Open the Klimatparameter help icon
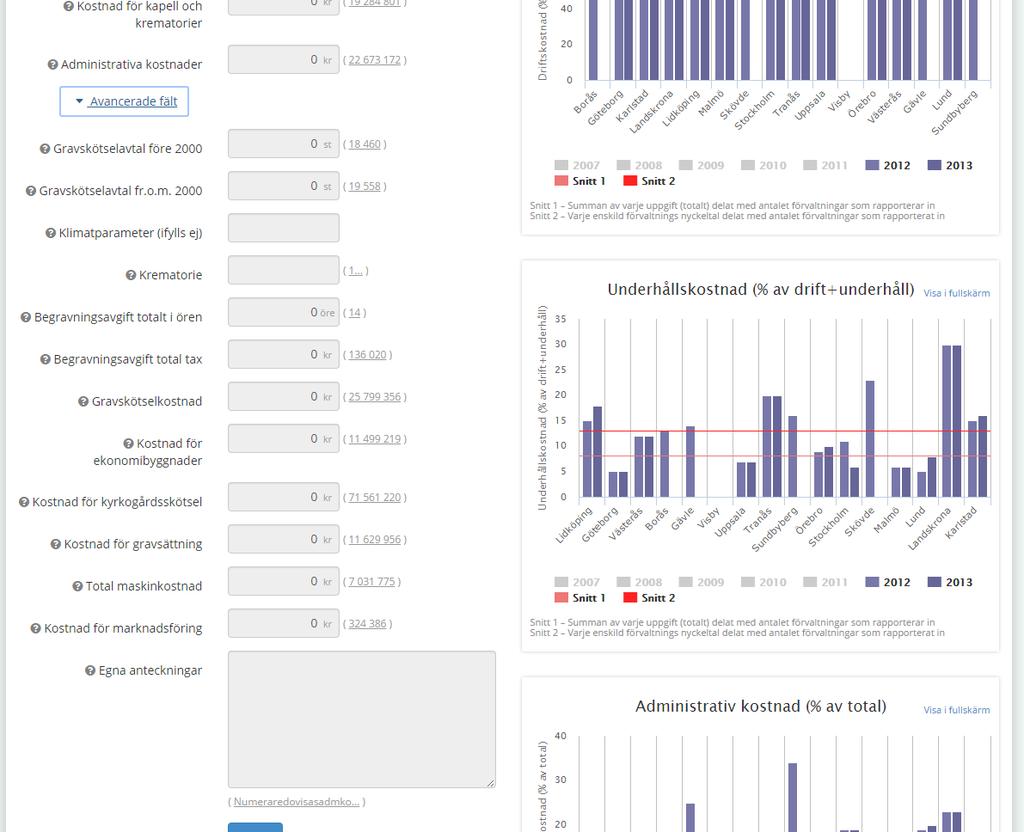Image resolution: width=1024 pixels, height=832 pixels. coord(50,233)
